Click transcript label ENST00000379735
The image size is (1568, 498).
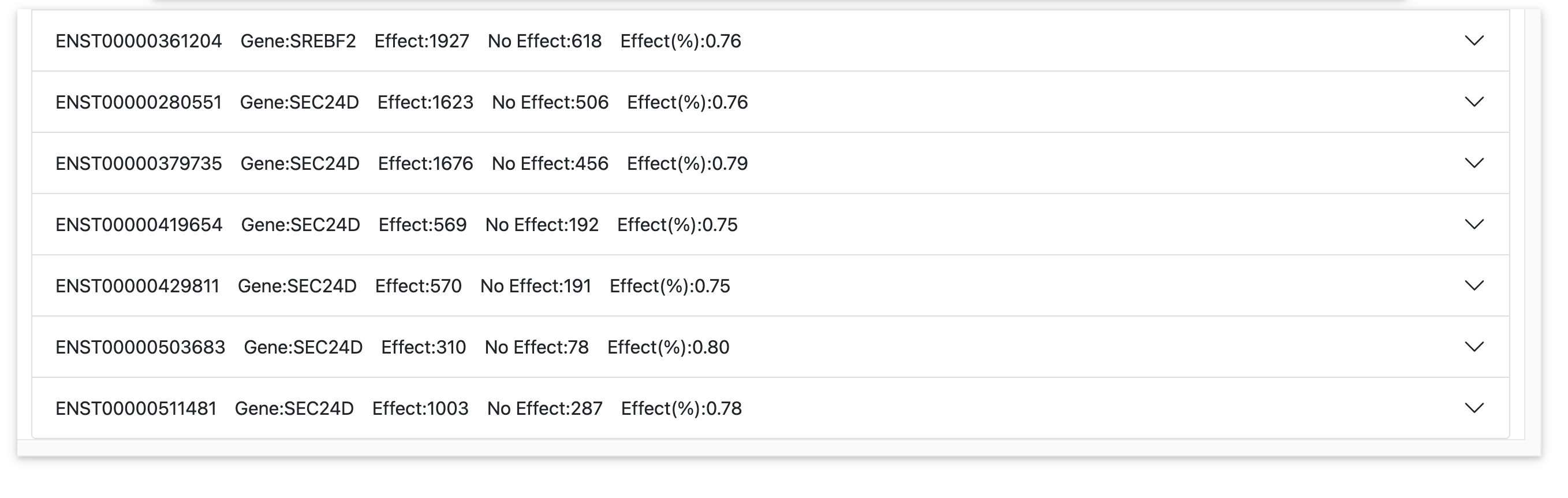coord(139,163)
